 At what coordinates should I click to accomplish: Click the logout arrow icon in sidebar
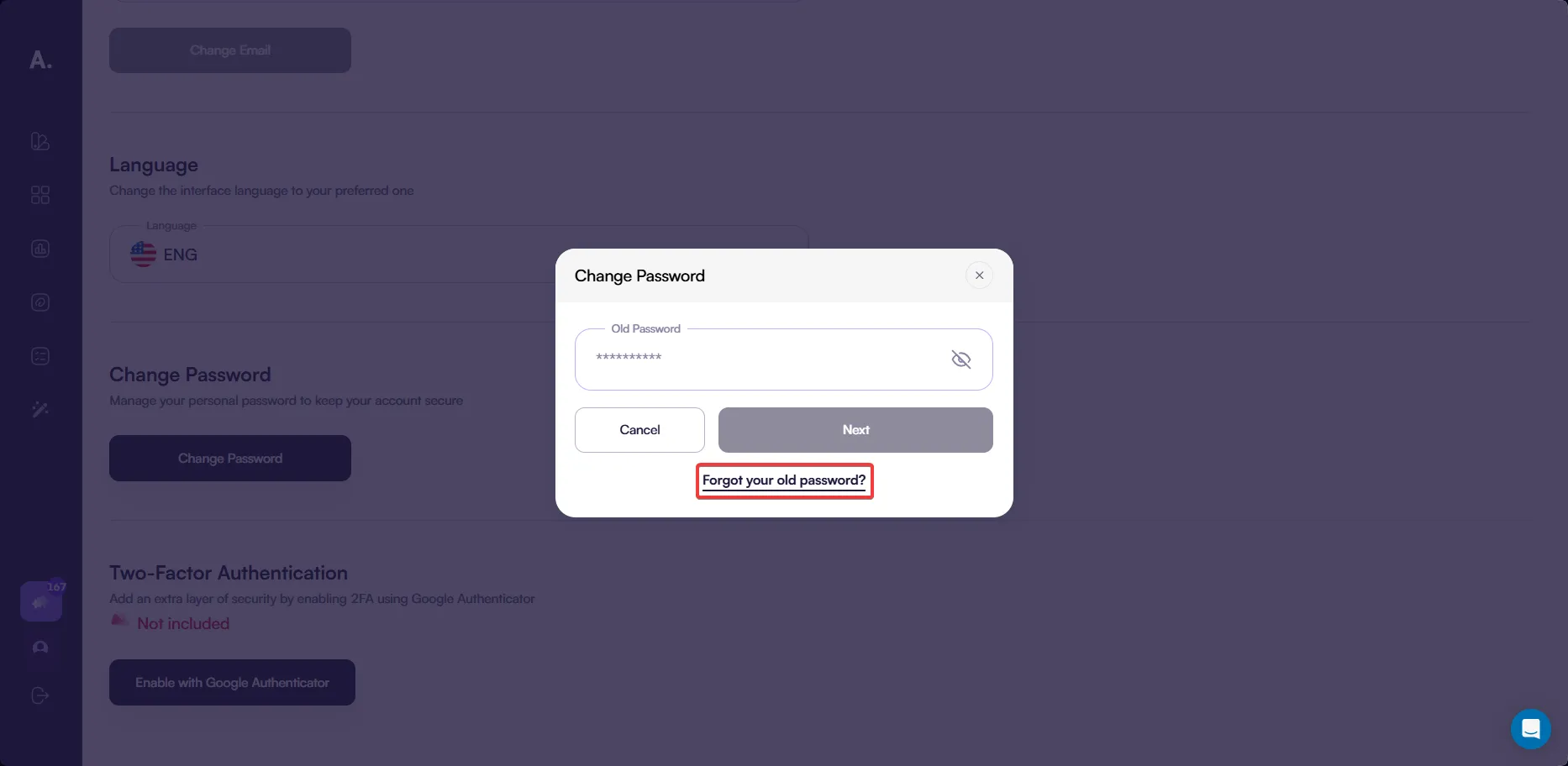pos(40,695)
